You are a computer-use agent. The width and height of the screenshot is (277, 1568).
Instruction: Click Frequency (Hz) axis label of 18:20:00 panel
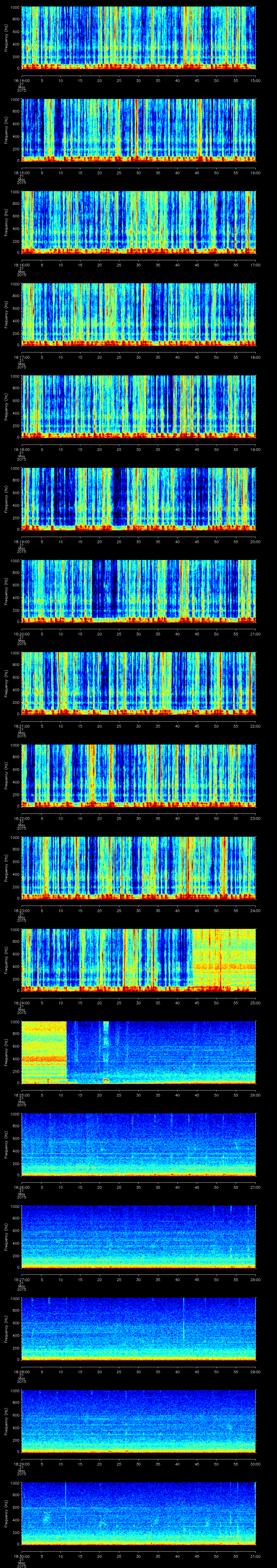pos(6,591)
